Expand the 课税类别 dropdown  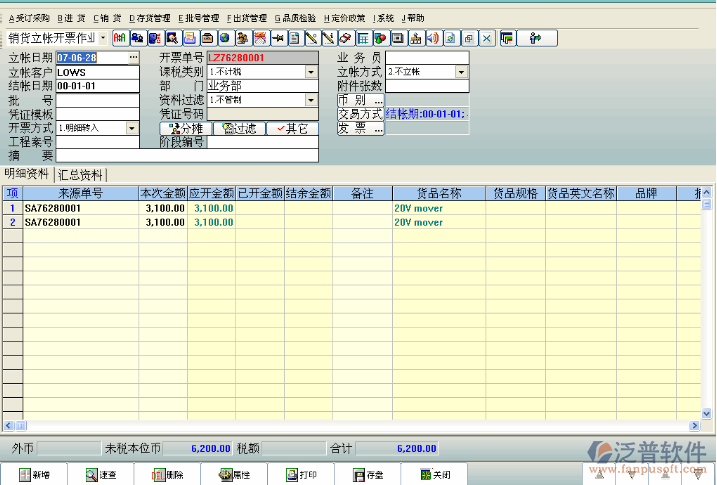[x=311, y=72]
